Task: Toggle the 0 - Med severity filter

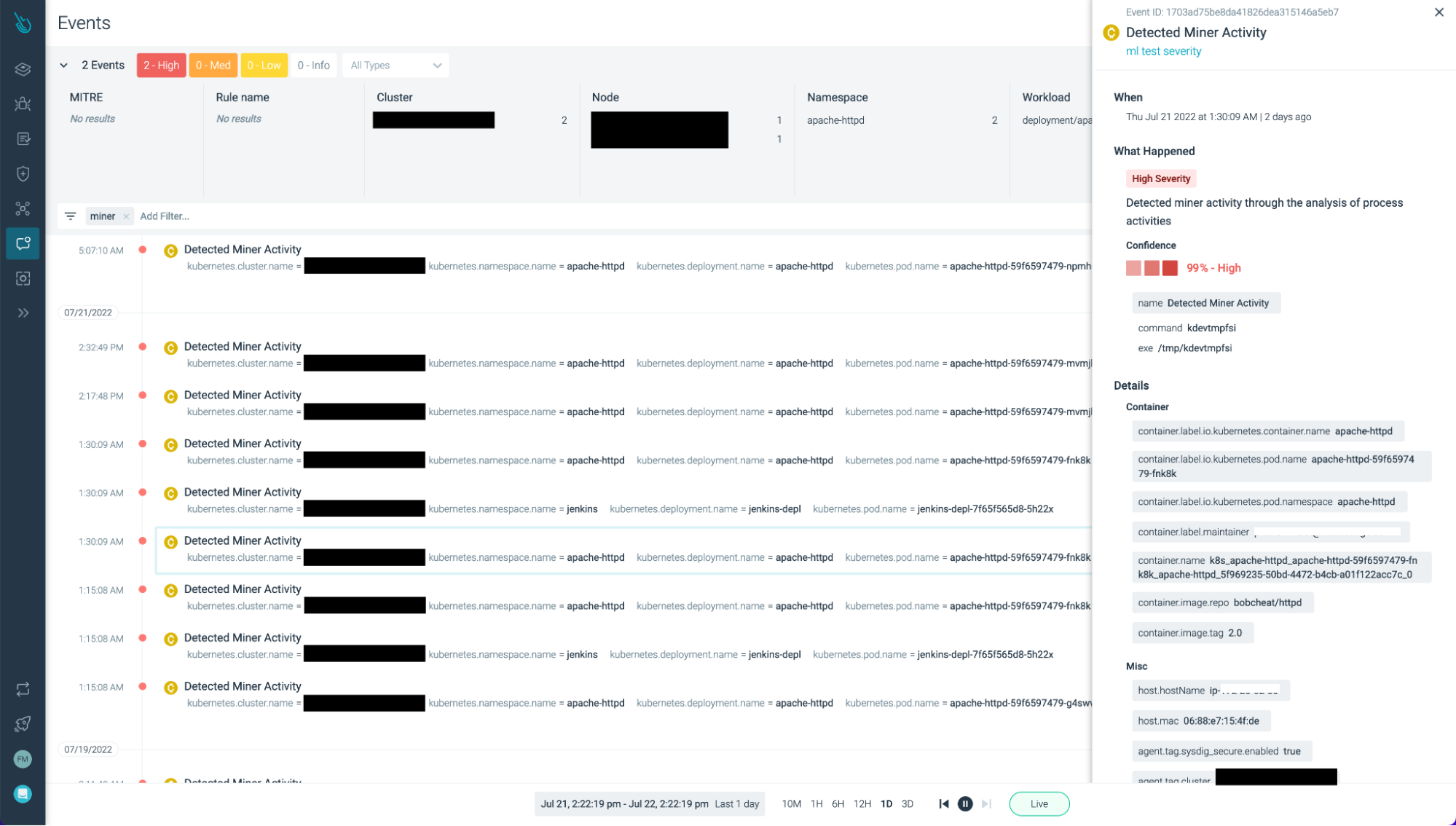Action: (x=213, y=65)
